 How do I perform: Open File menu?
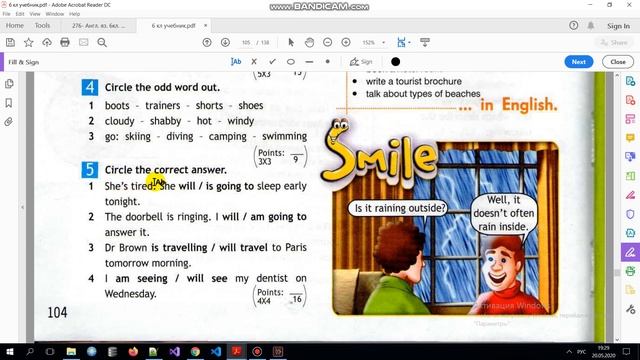[7, 14]
